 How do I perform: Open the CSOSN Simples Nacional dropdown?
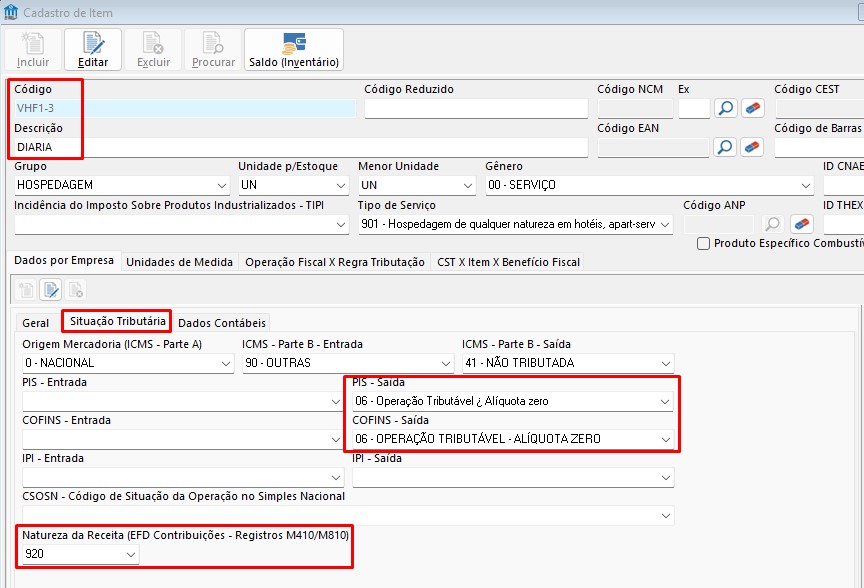pyautogui.click(x=666, y=516)
